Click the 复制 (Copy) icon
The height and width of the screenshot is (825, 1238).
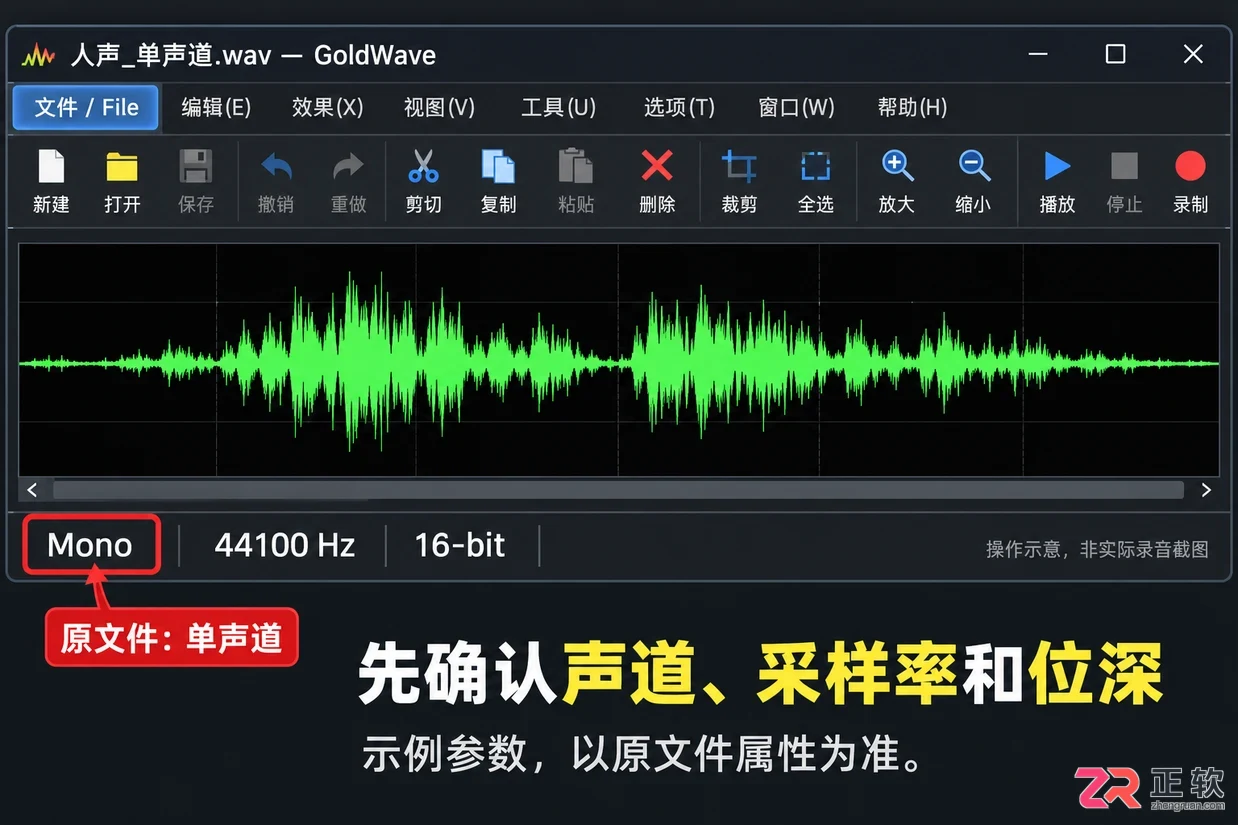click(x=498, y=166)
